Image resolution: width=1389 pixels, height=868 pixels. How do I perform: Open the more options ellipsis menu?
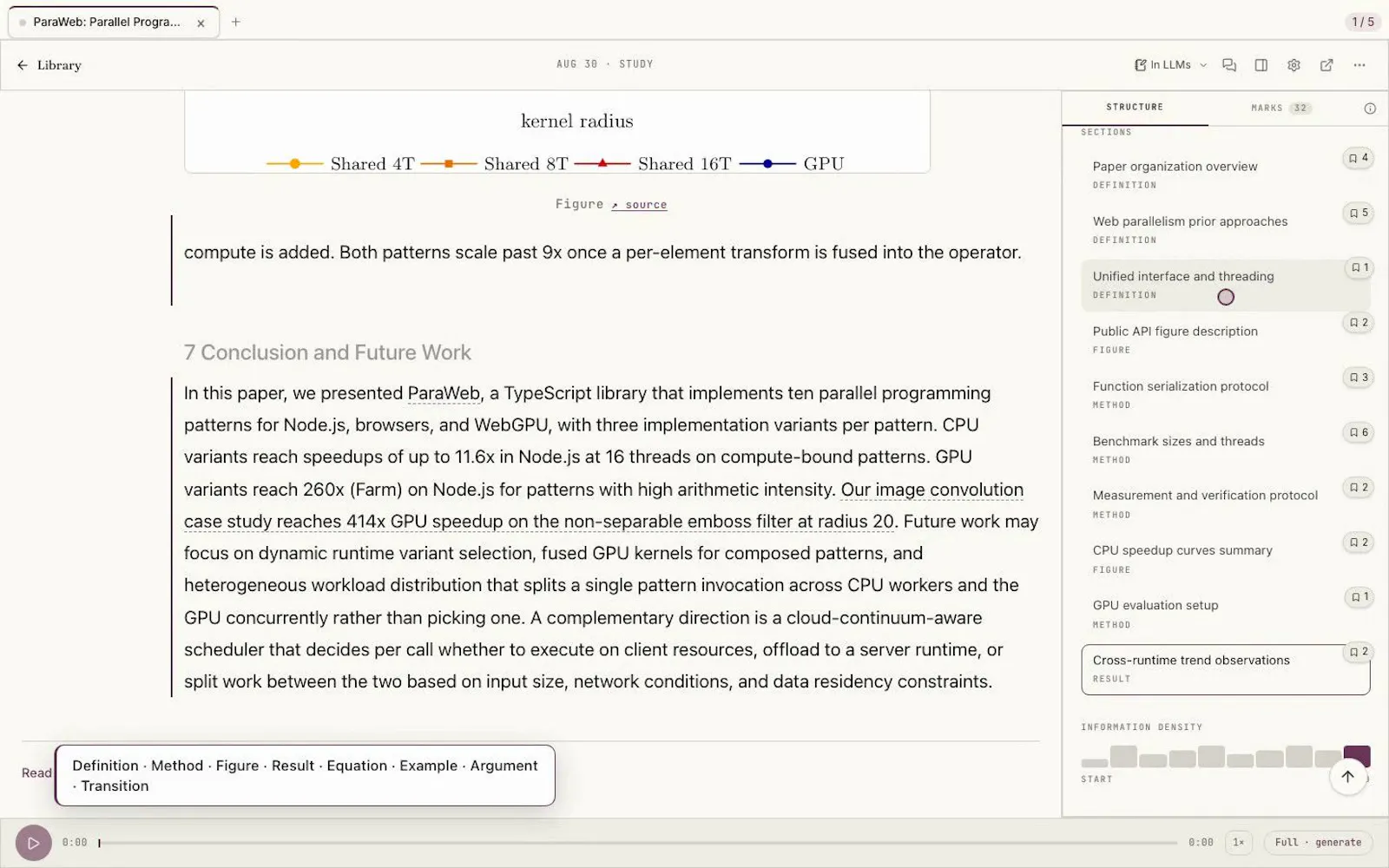pyautogui.click(x=1359, y=65)
